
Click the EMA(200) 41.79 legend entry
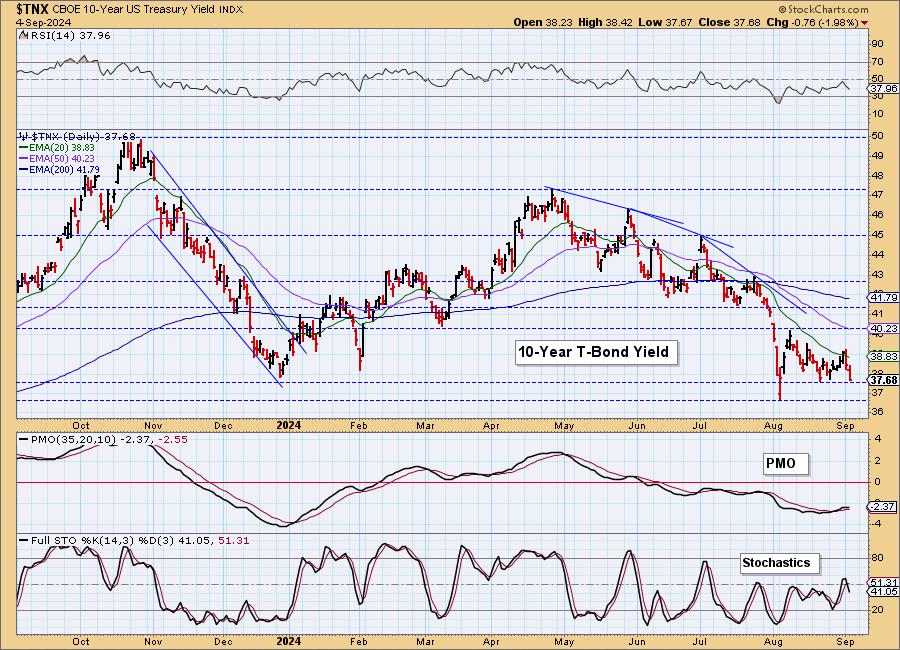point(64,169)
